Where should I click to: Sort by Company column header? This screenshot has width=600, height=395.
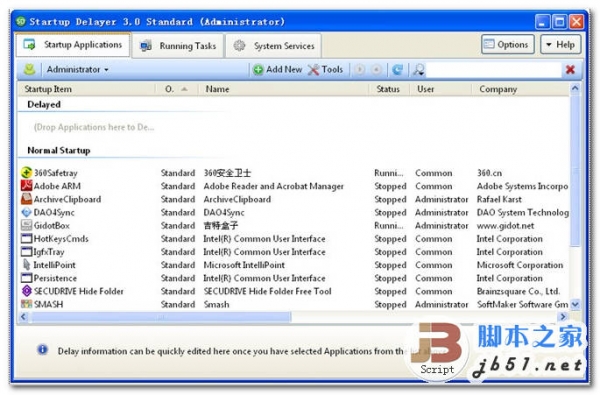[x=520, y=89]
